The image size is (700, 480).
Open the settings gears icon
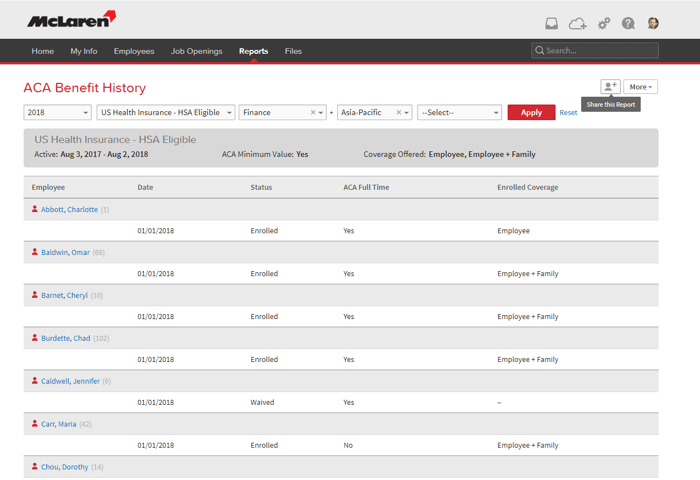pos(604,23)
